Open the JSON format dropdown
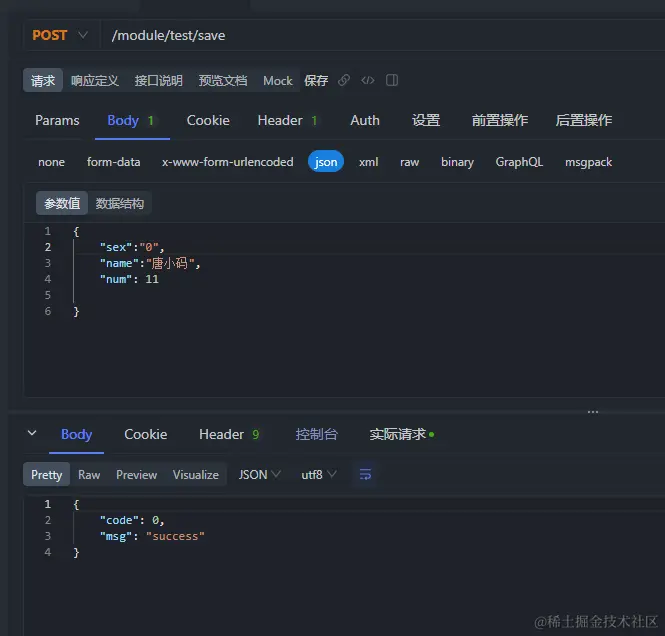The height and width of the screenshot is (636, 665). [259, 474]
